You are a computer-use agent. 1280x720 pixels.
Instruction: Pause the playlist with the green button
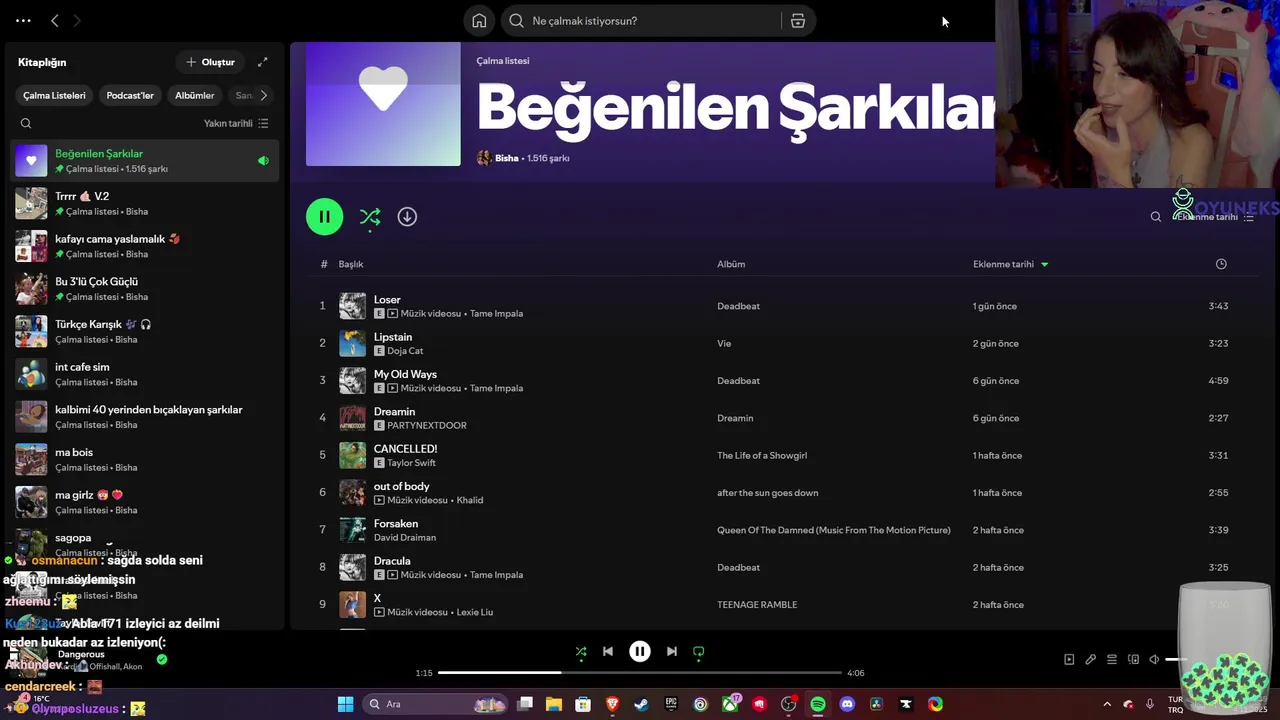[x=324, y=217]
